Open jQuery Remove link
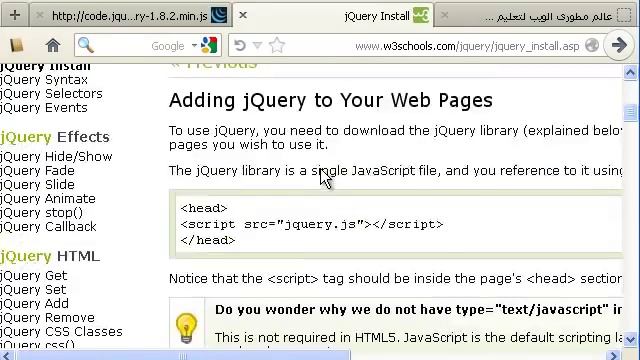Image resolution: width=640 pixels, height=360 pixels. point(47,317)
